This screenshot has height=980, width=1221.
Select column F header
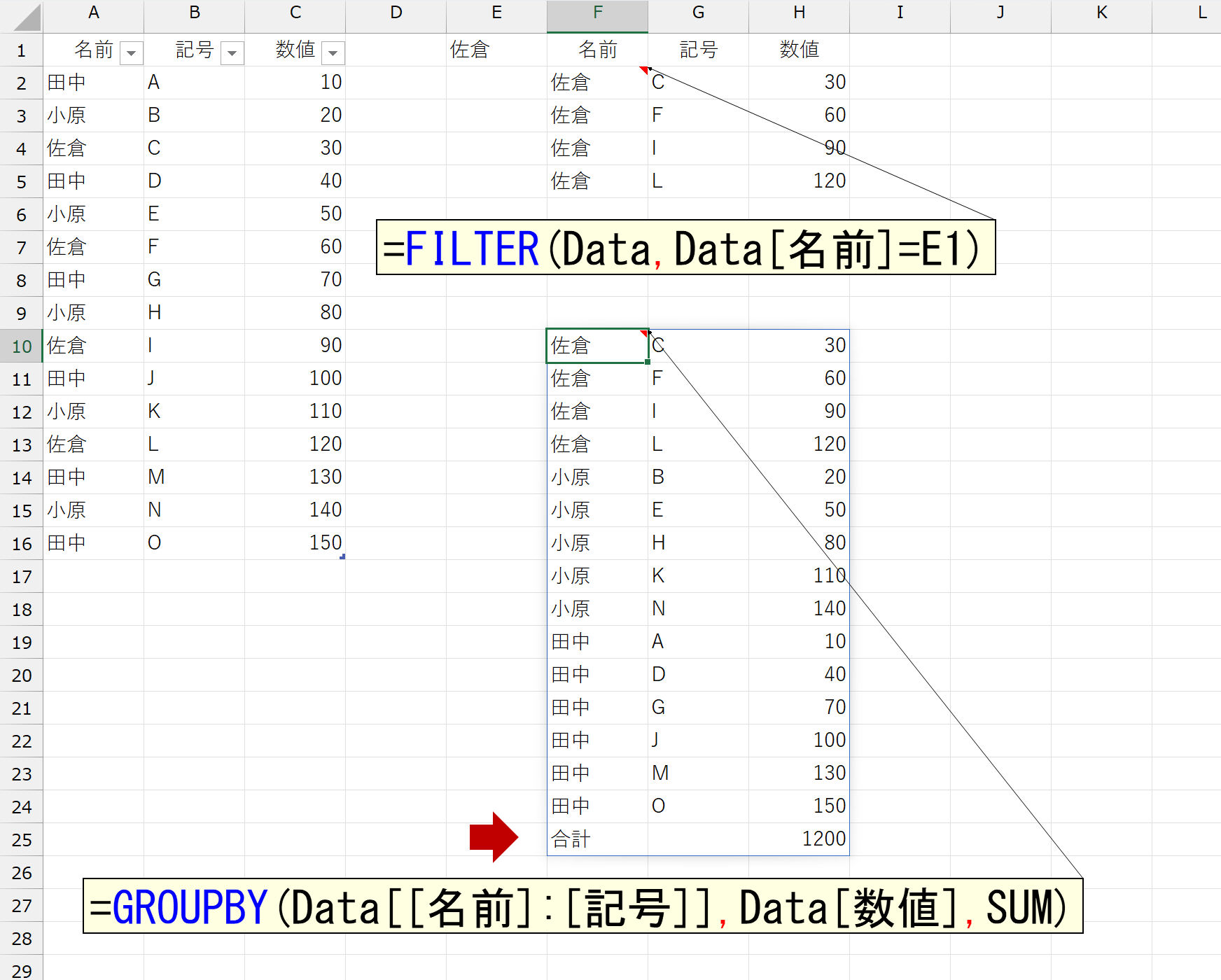[x=597, y=14]
